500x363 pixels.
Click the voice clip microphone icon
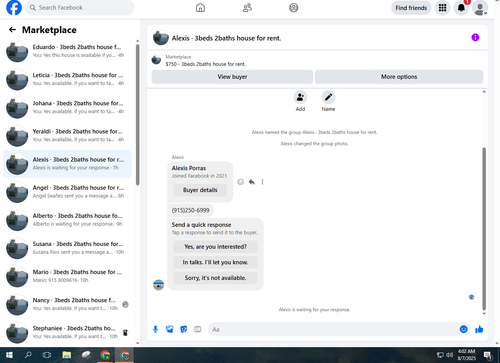click(155, 329)
